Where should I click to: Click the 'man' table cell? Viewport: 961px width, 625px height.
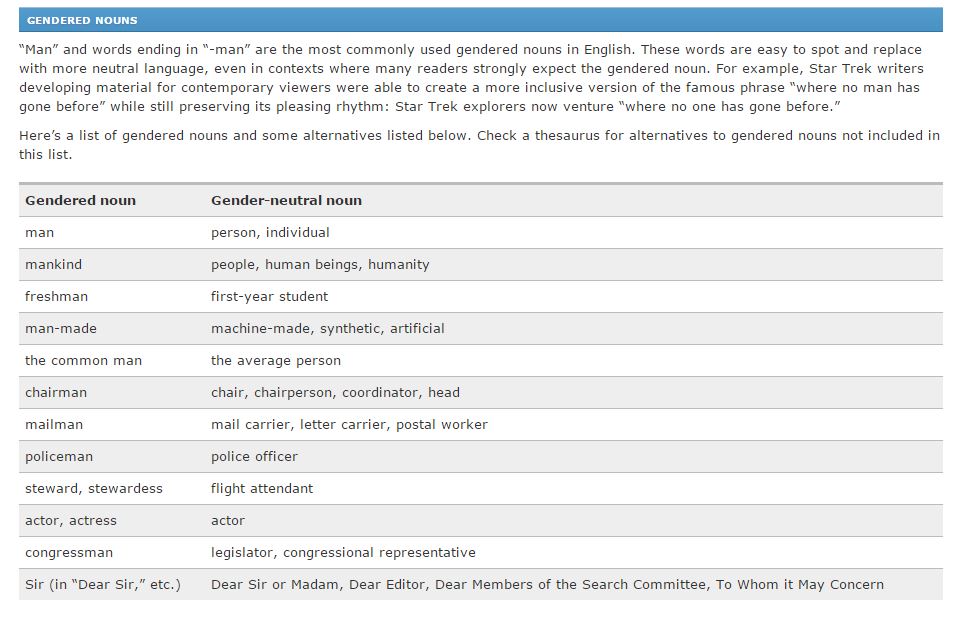point(39,233)
